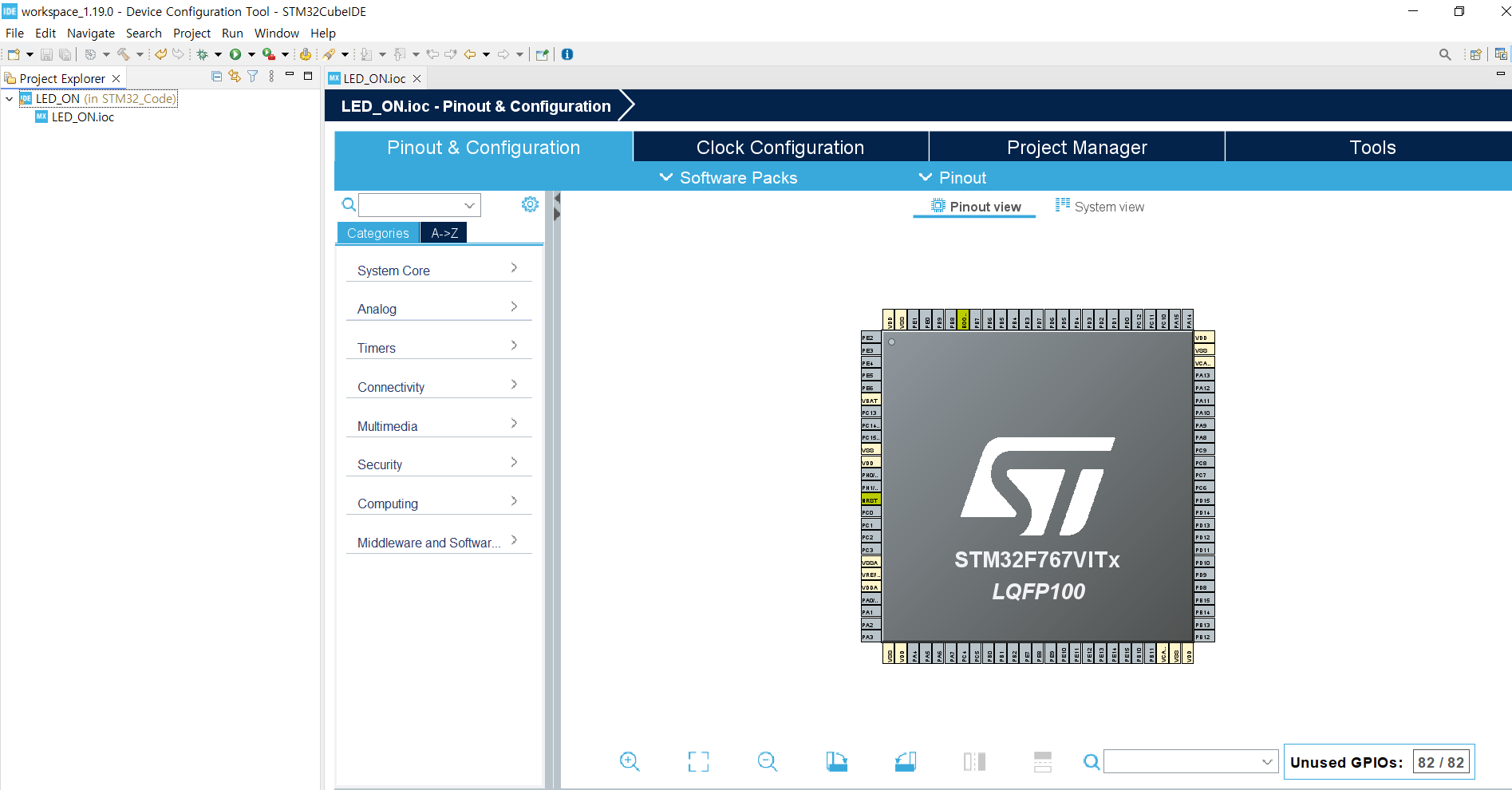
Task: Click the zoom out icon below chip
Action: [x=768, y=761]
